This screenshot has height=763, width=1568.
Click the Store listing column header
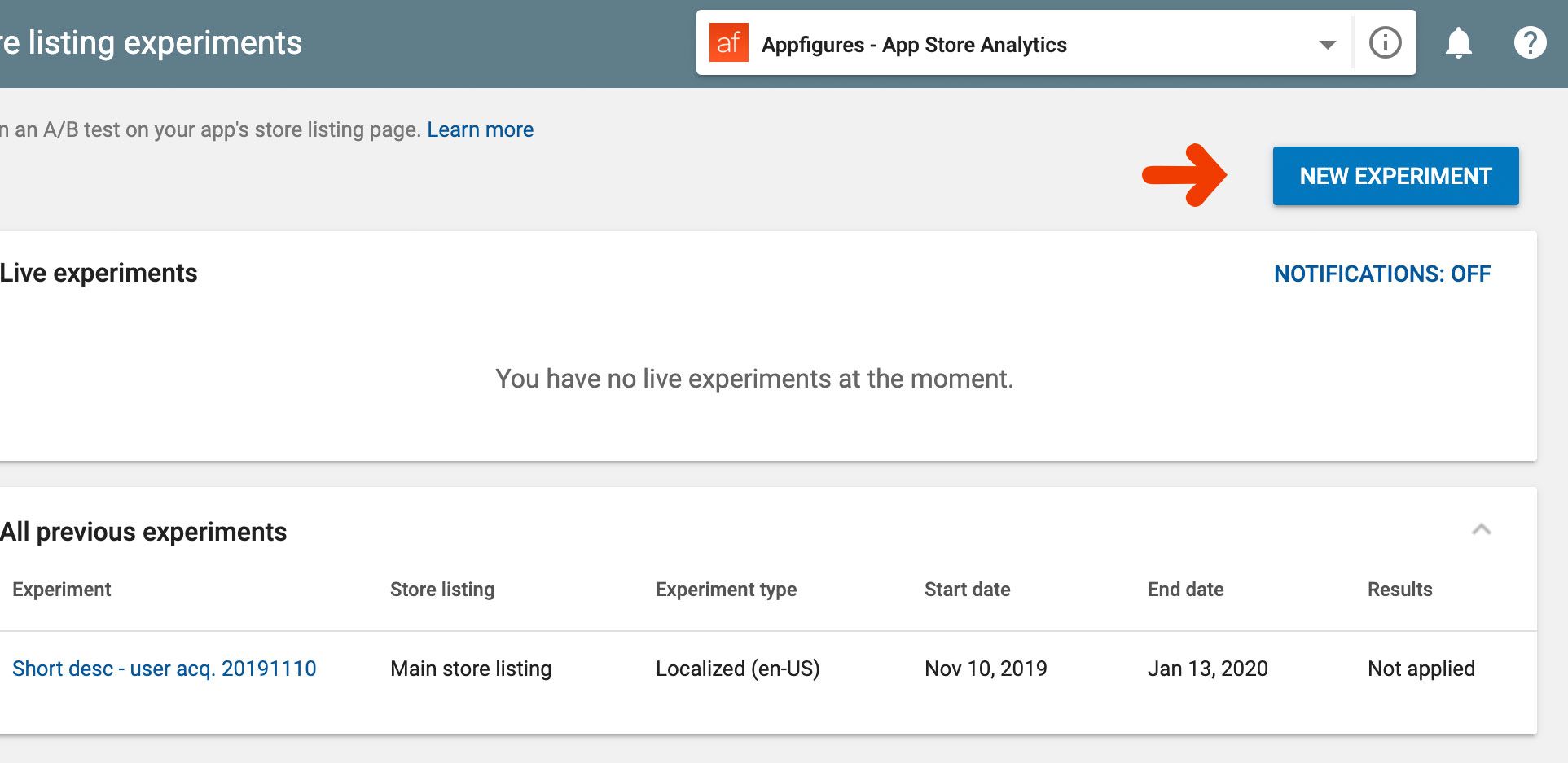click(x=442, y=590)
